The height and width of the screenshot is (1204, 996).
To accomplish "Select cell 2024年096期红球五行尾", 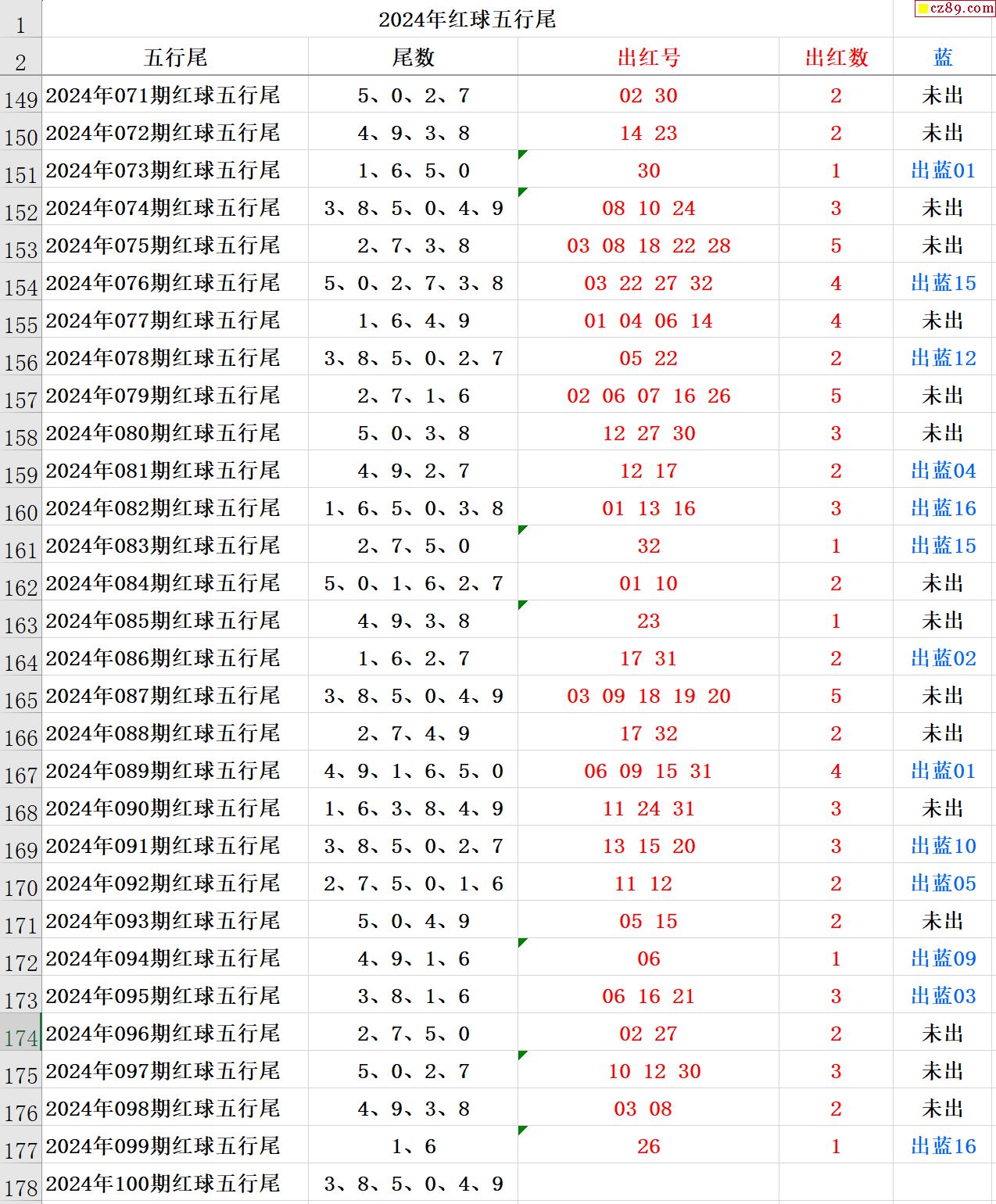I will click(175, 1033).
